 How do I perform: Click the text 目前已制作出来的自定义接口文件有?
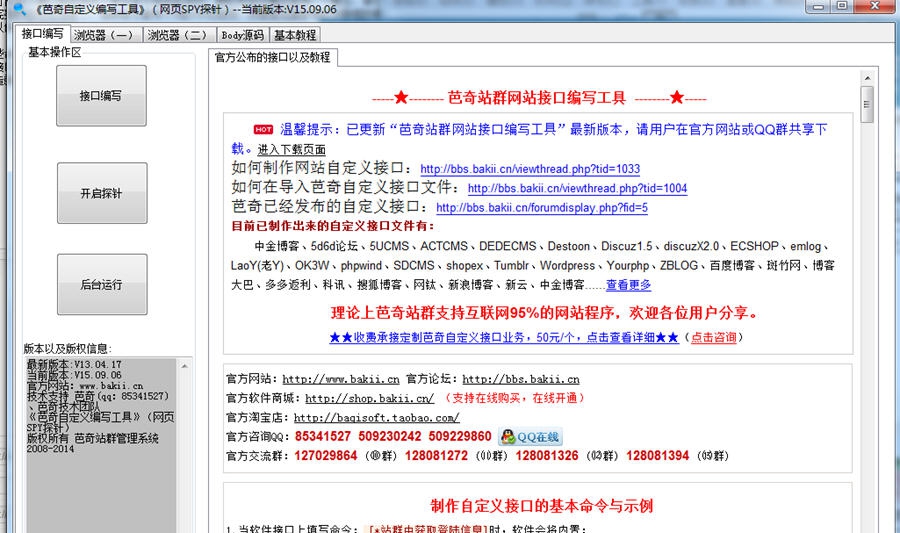[x=333, y=226]
